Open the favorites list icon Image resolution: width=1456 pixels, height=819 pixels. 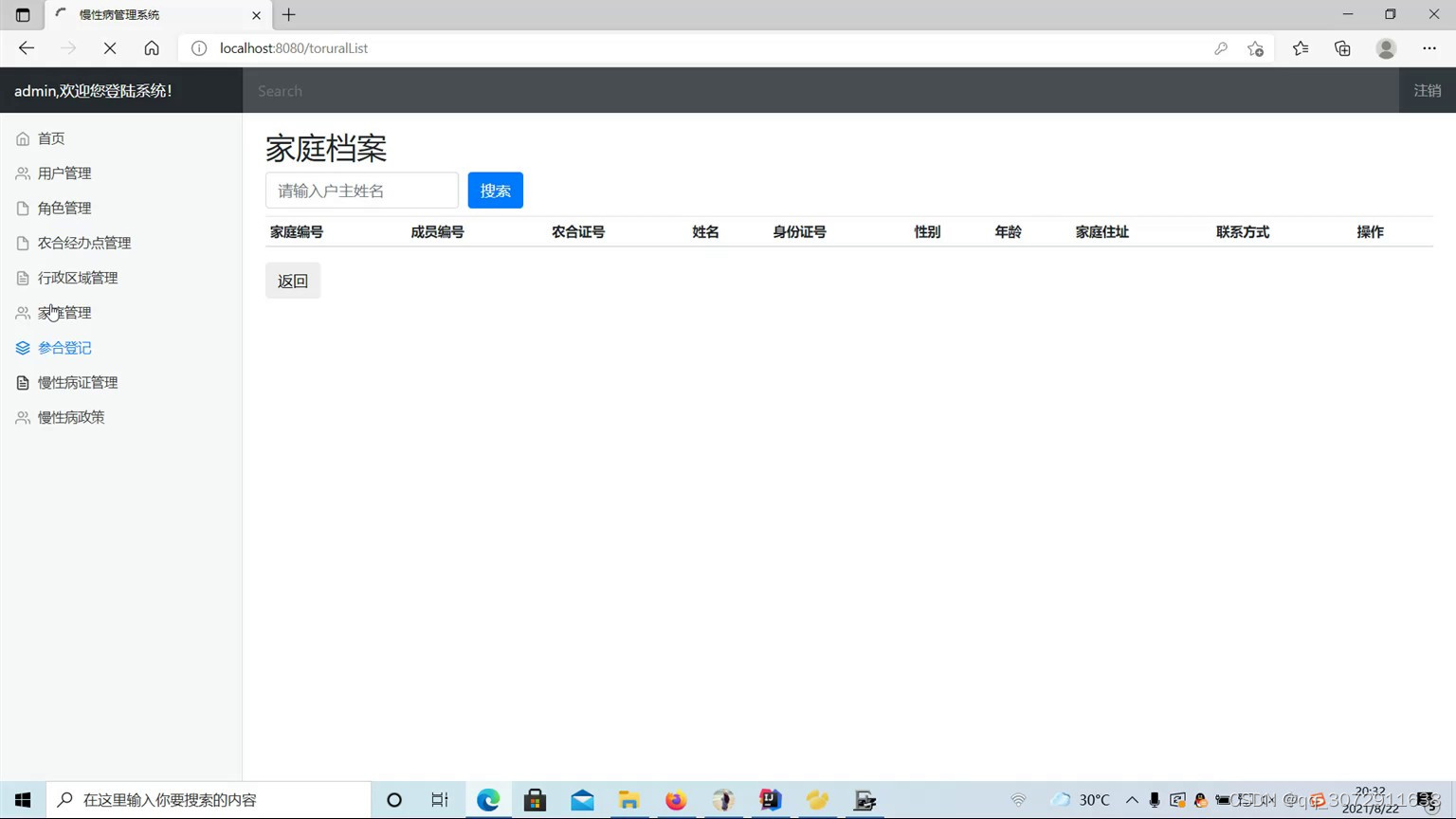(x=1301, y=48)
